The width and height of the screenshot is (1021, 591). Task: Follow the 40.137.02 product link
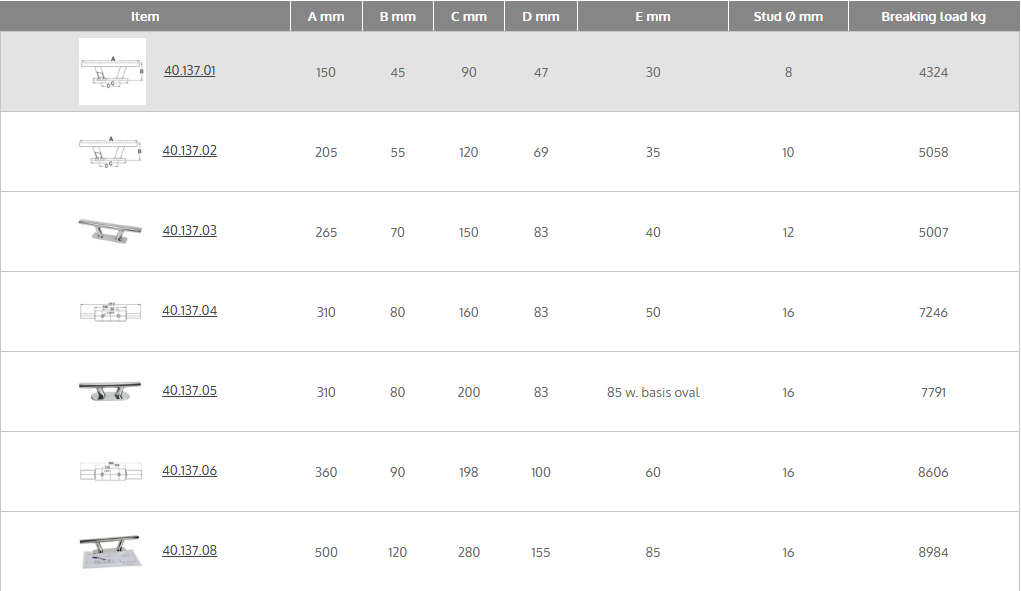tap(190, 151)
